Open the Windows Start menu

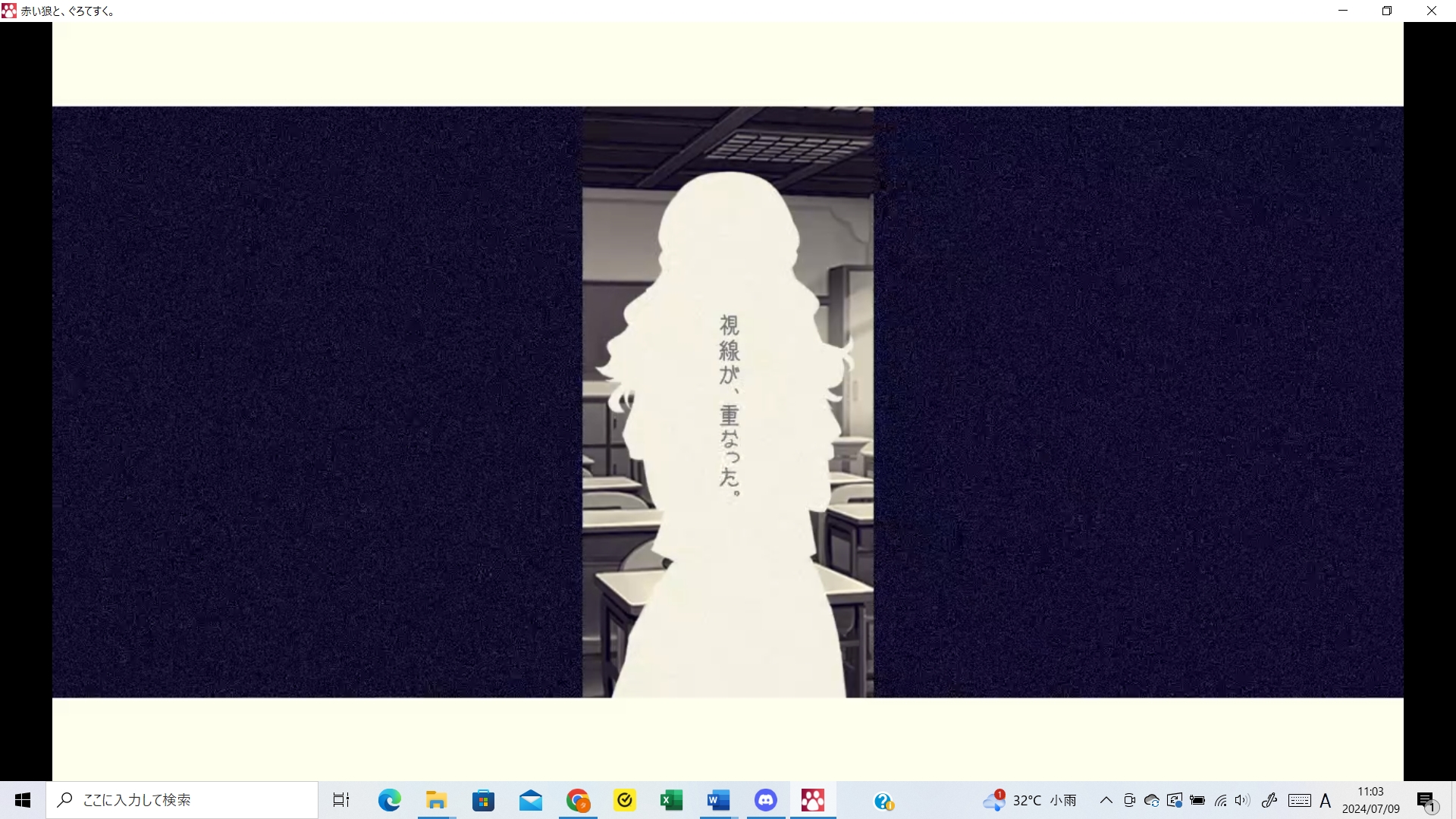pos(23,800)
